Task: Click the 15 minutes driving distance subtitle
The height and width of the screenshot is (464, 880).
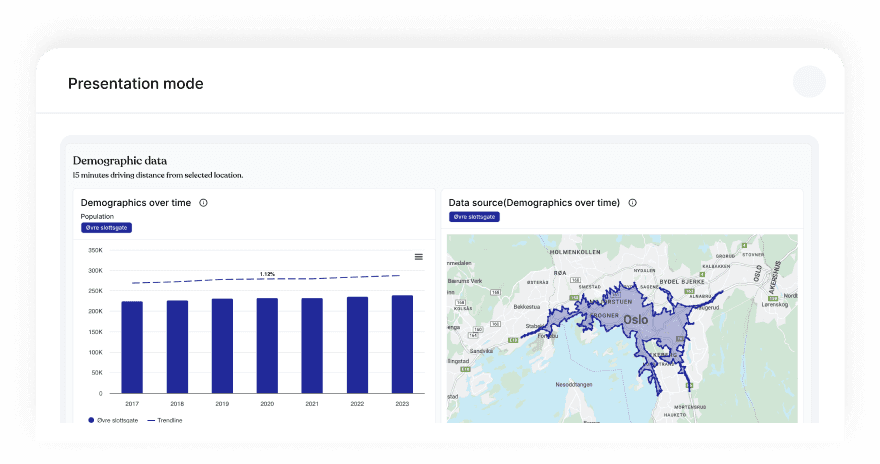Action: [x=158, y=175]
